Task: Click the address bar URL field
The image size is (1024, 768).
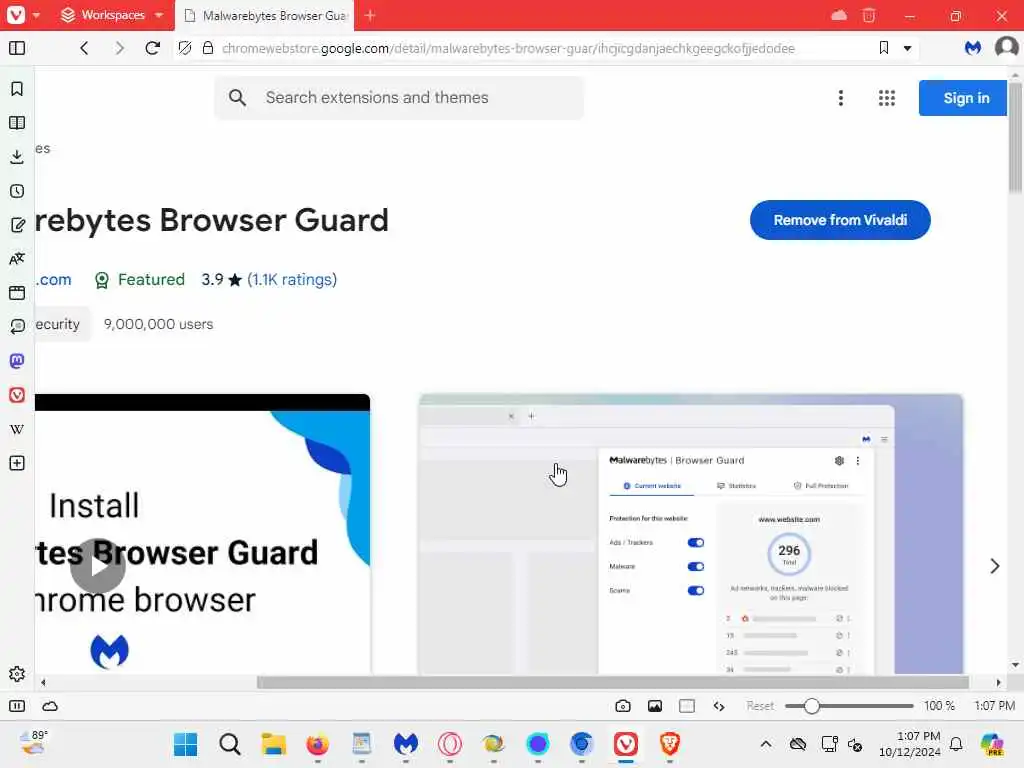Action: (x=508, y=48)
